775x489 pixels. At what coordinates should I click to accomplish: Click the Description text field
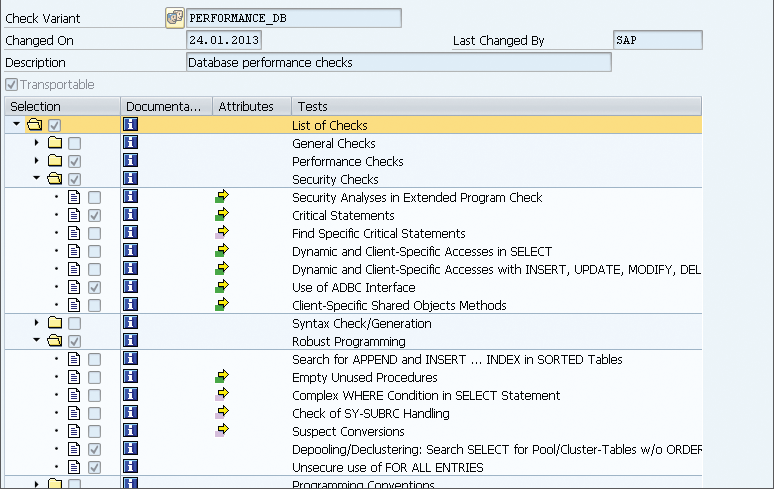click(x=398, y=63)
